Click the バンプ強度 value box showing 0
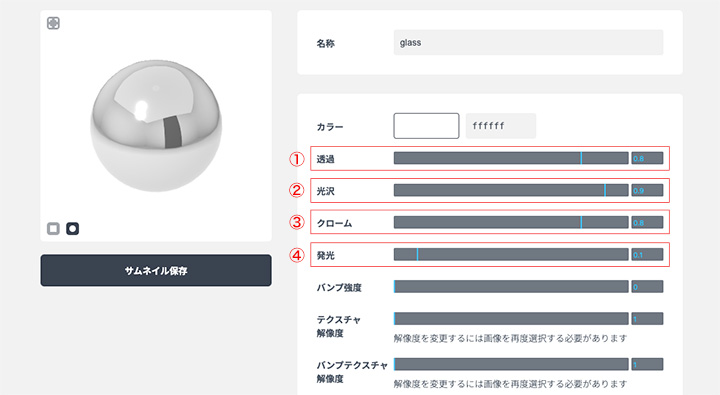Image resolution: width=720 pixels, height=395 pixels. (x=647, y=287)
